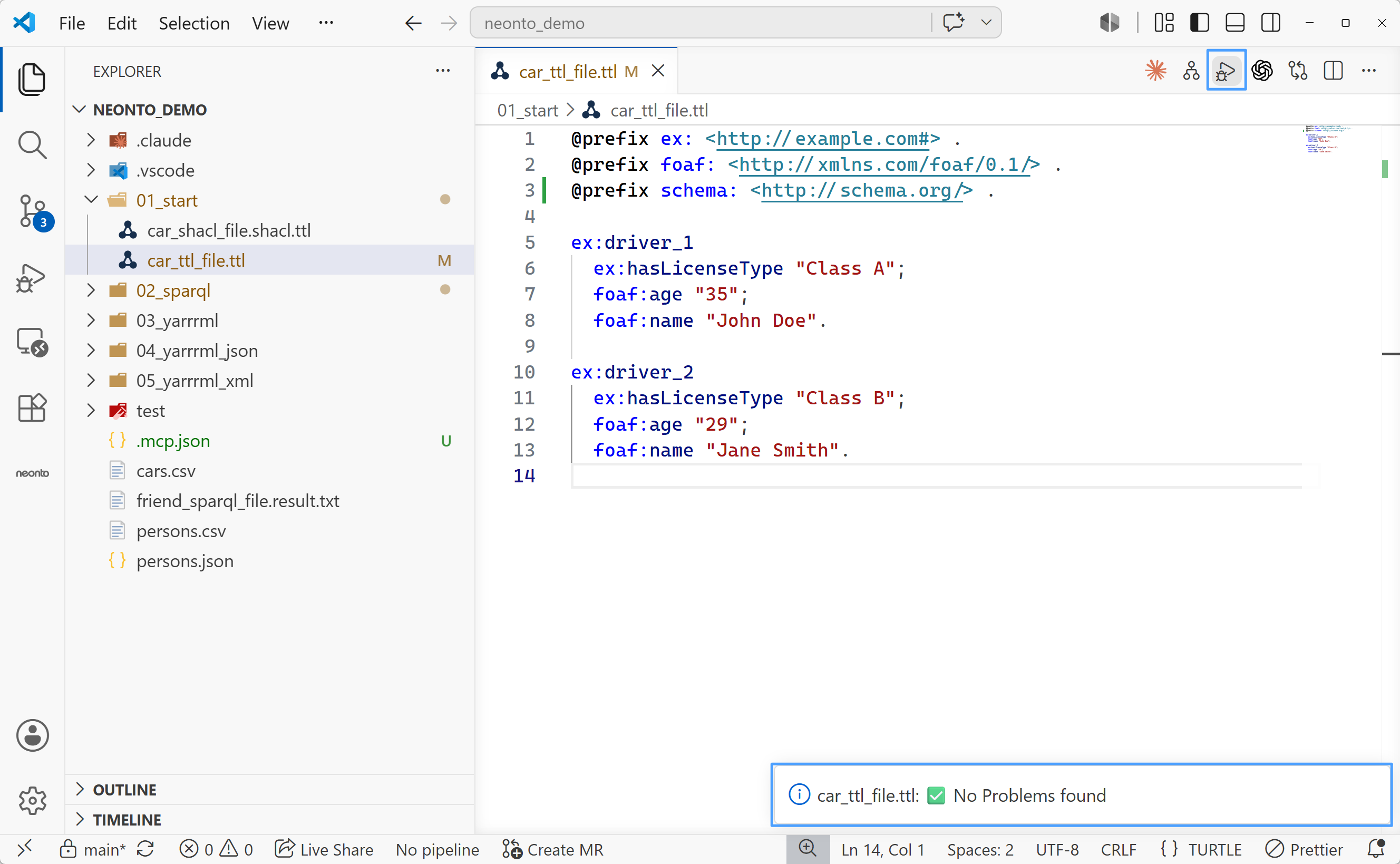Toggle the bottom Panel
The image size is (1400, 864).
[1235, 23]
